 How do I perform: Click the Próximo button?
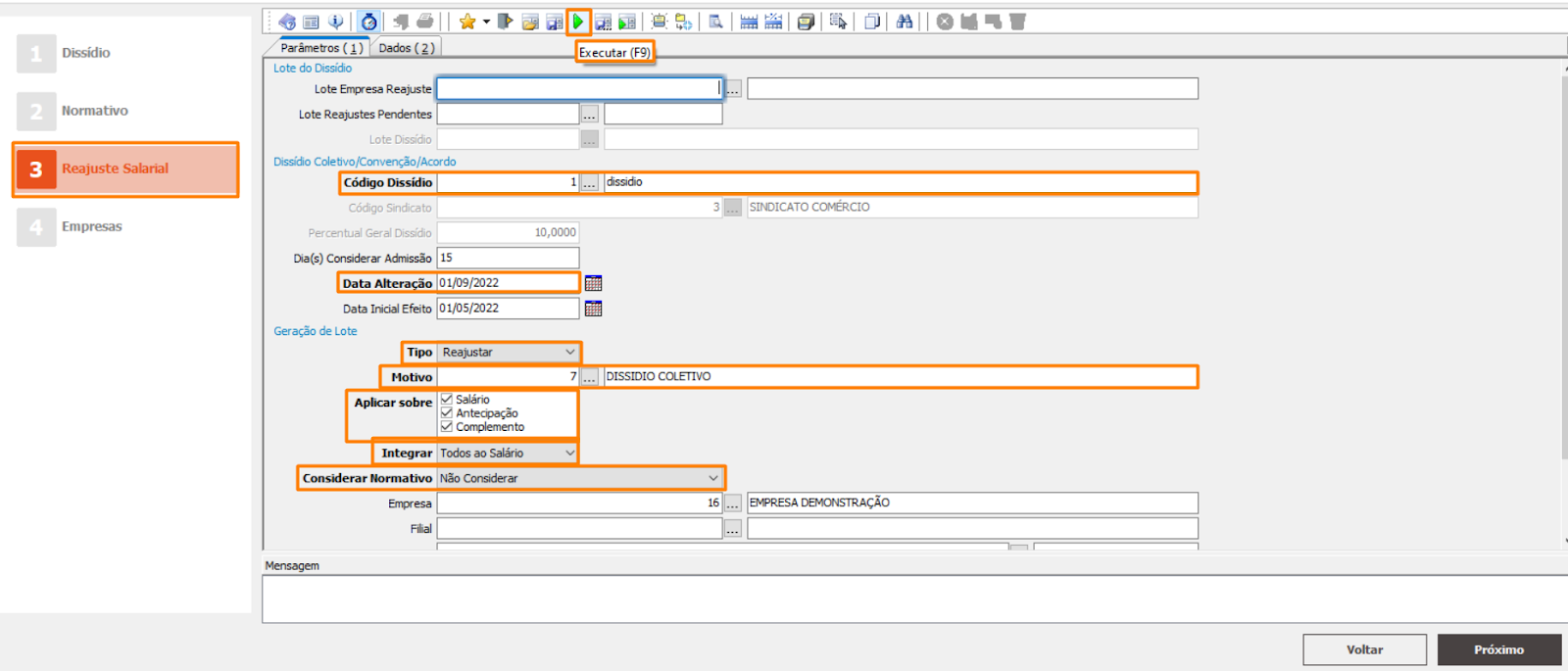1499,649
